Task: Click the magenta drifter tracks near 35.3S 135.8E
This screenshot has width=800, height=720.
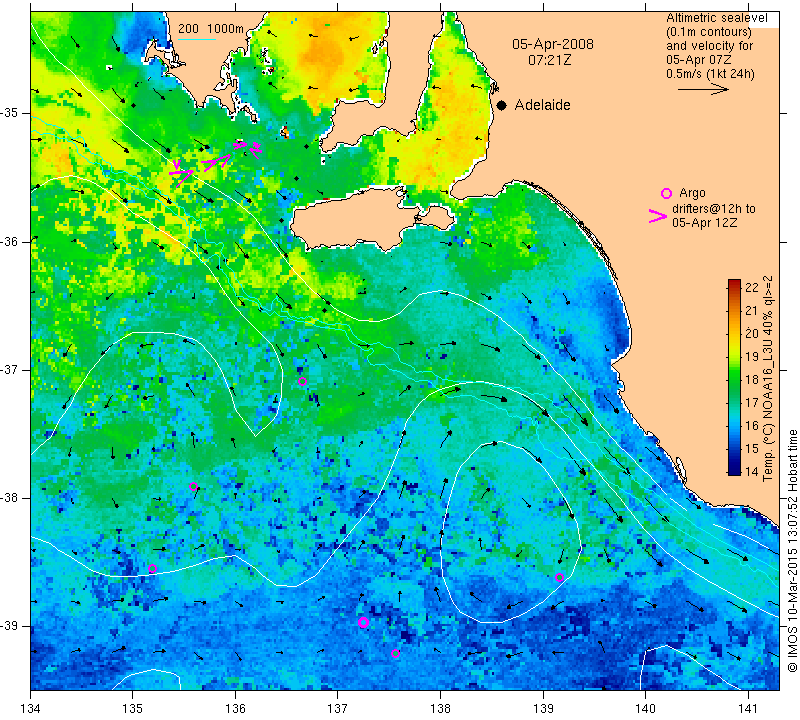Action: point(216,163)
